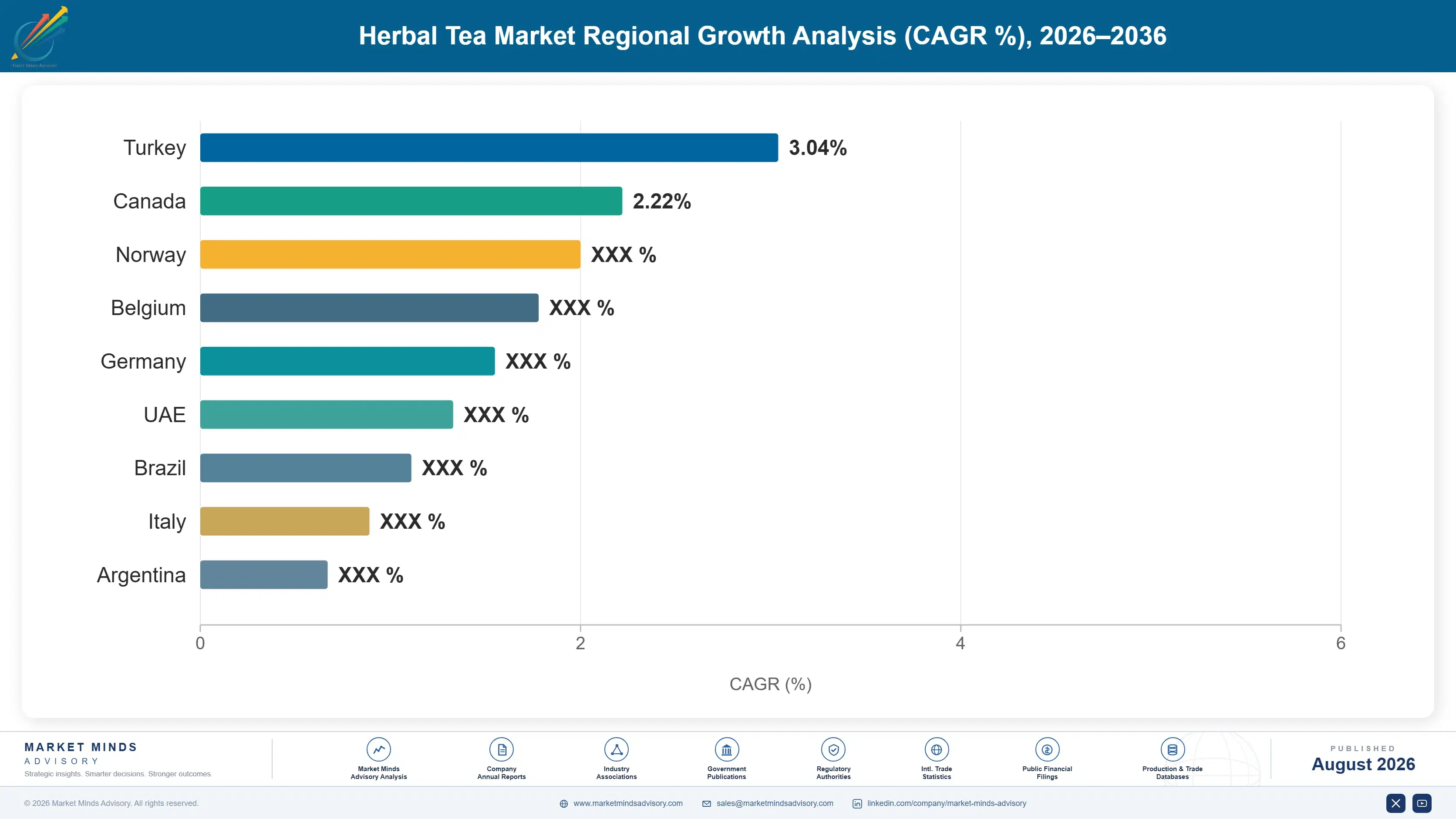Click the Canada bar in the chart
This screenshot has width=1456, height=819.
[411, 201]
